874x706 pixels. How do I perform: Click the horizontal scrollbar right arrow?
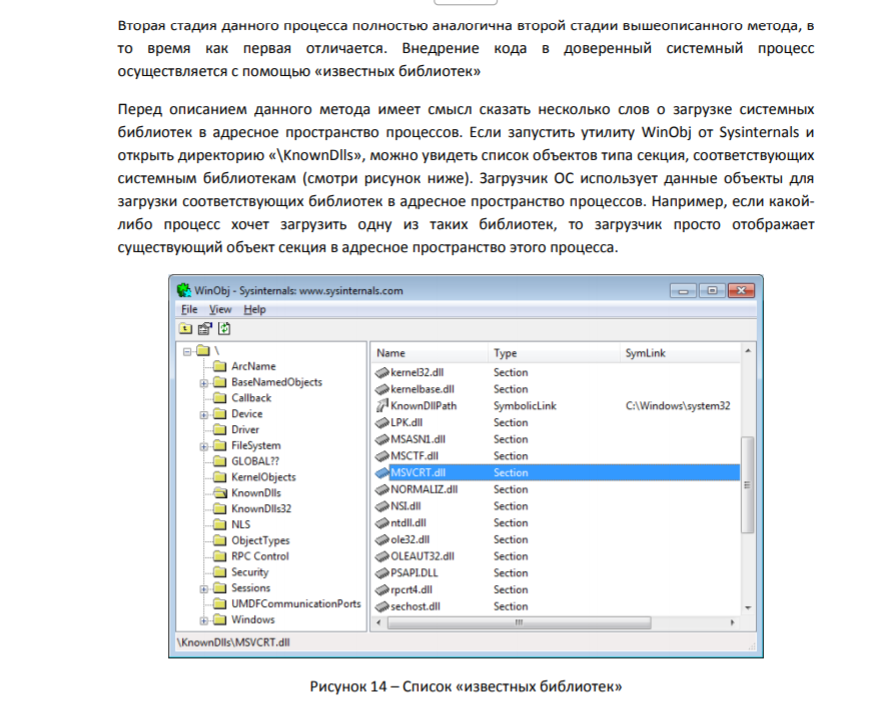pyautogui.click(x=732, y=622)
